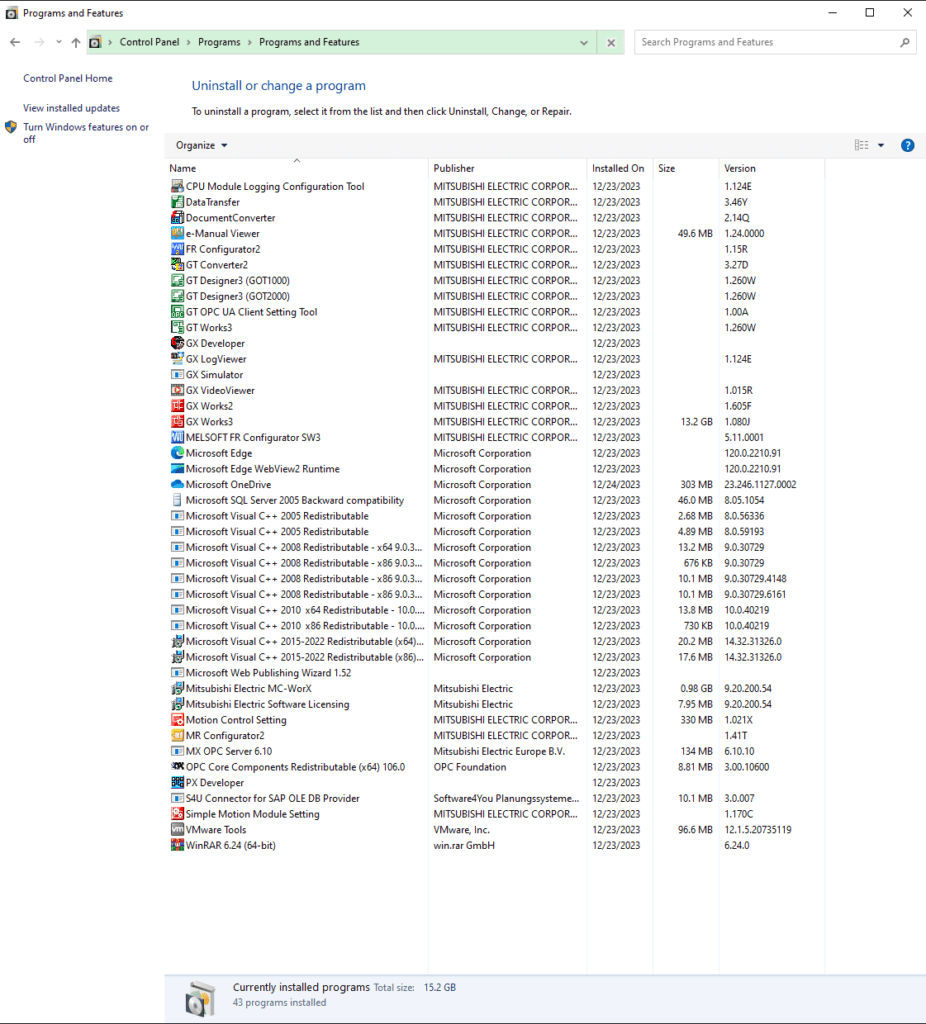Expand the address bar history dropdown
Image resolution: width=926 pixels, height=1024 pixels.
(584, 42)
